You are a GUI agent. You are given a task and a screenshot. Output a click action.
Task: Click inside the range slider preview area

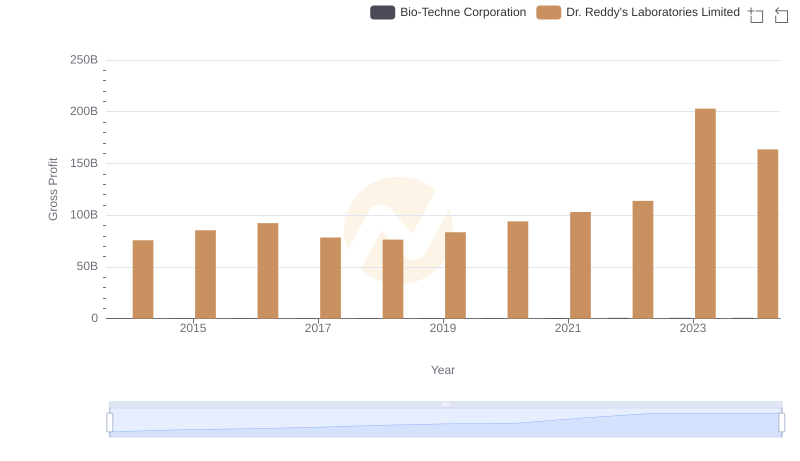445,423
